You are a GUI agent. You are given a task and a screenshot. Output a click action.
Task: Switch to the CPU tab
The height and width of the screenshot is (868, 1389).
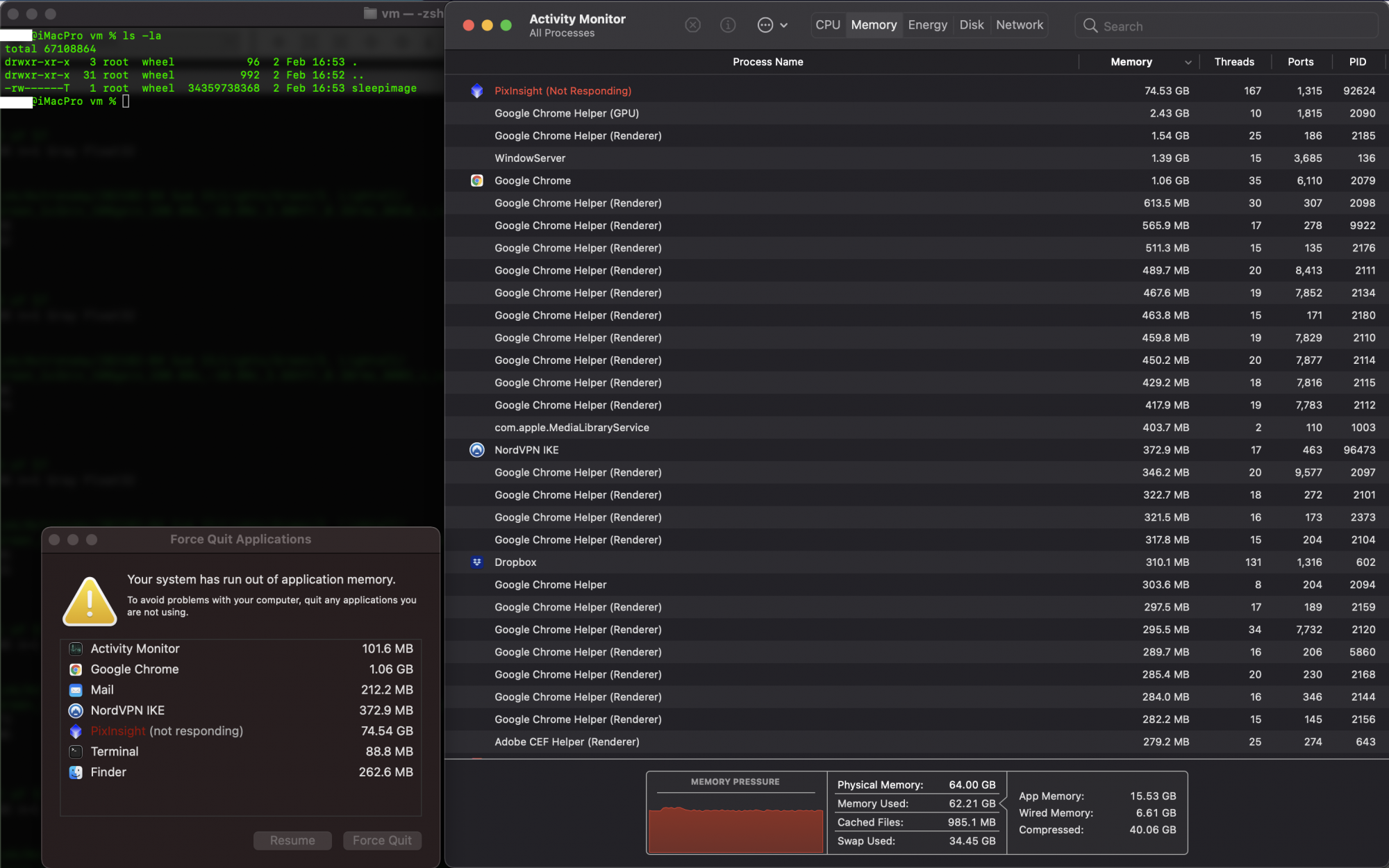828,25
